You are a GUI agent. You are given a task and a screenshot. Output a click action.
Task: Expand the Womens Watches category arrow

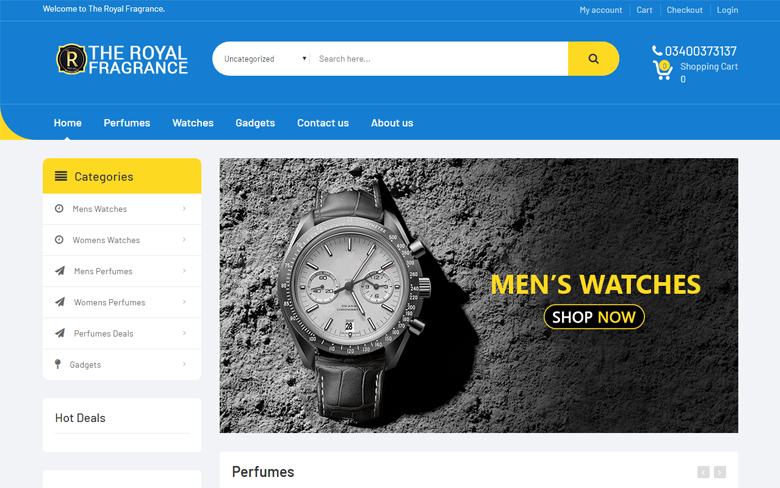coord(184,240)
